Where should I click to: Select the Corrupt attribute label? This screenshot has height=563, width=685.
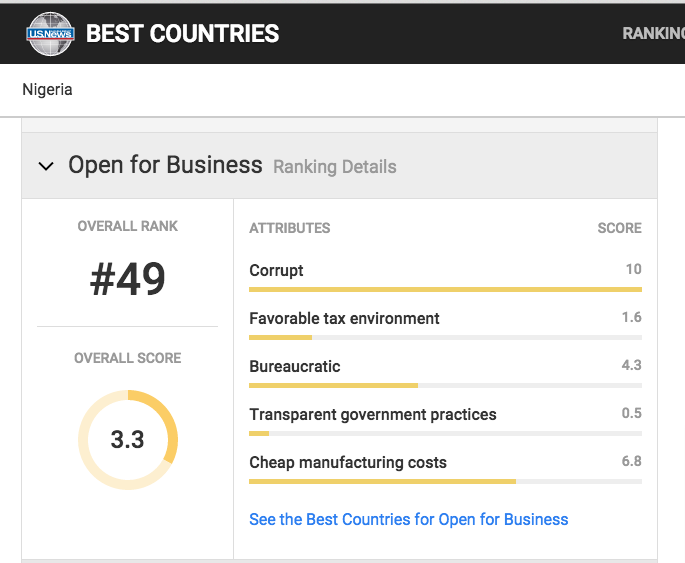coord(276,270)
